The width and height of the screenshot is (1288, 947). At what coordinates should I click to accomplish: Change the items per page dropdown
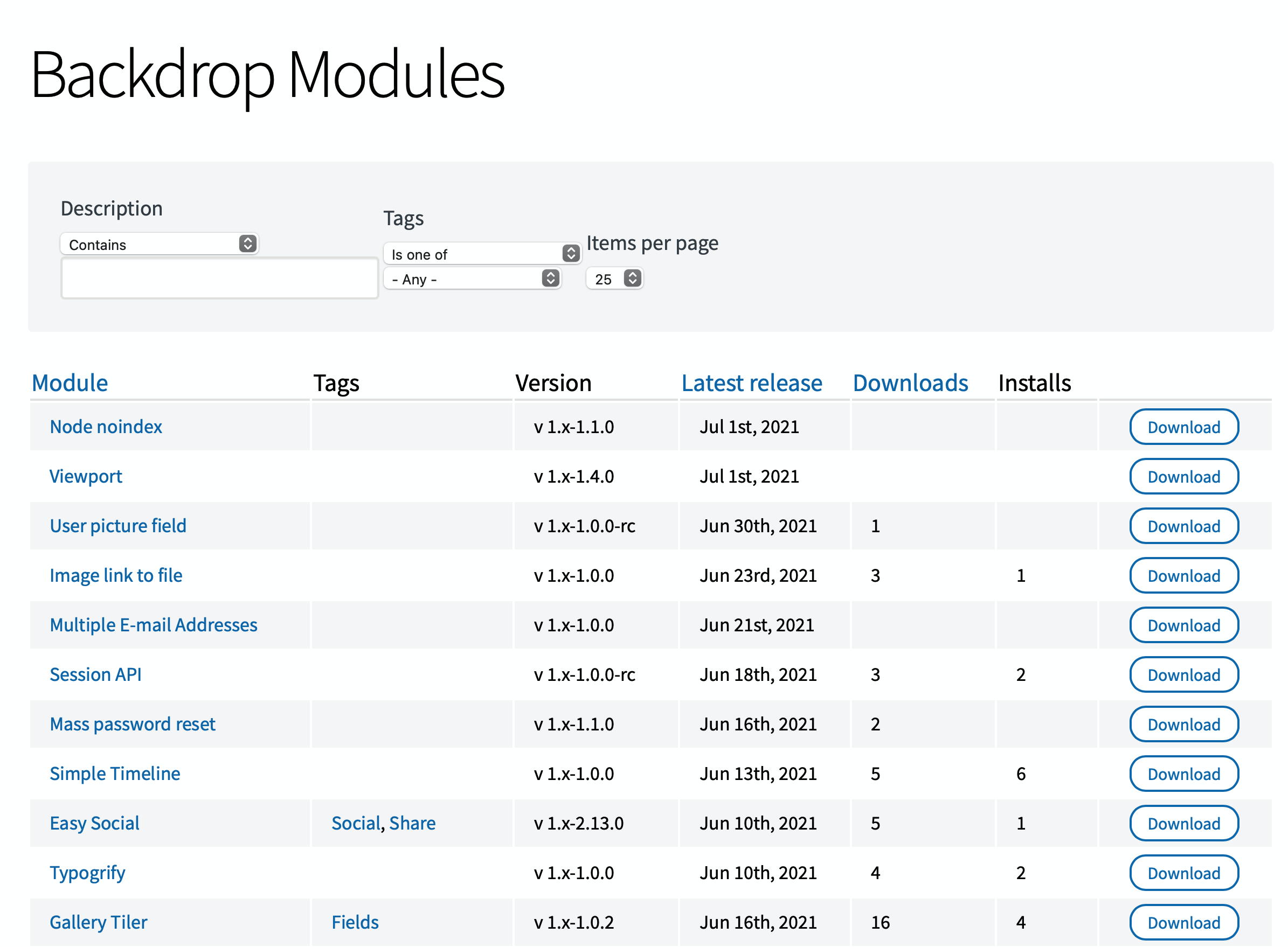point(614,279)
